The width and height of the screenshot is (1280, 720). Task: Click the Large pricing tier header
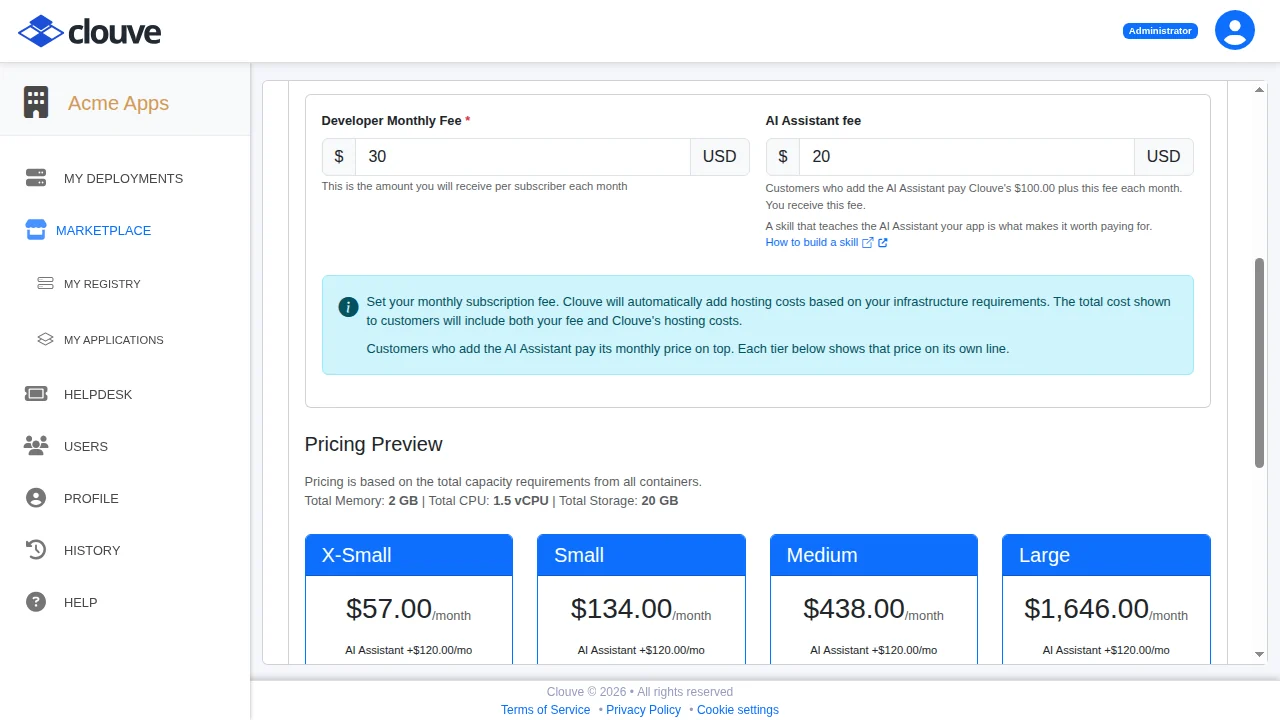pyautogui.click(x=1106, y=555)
